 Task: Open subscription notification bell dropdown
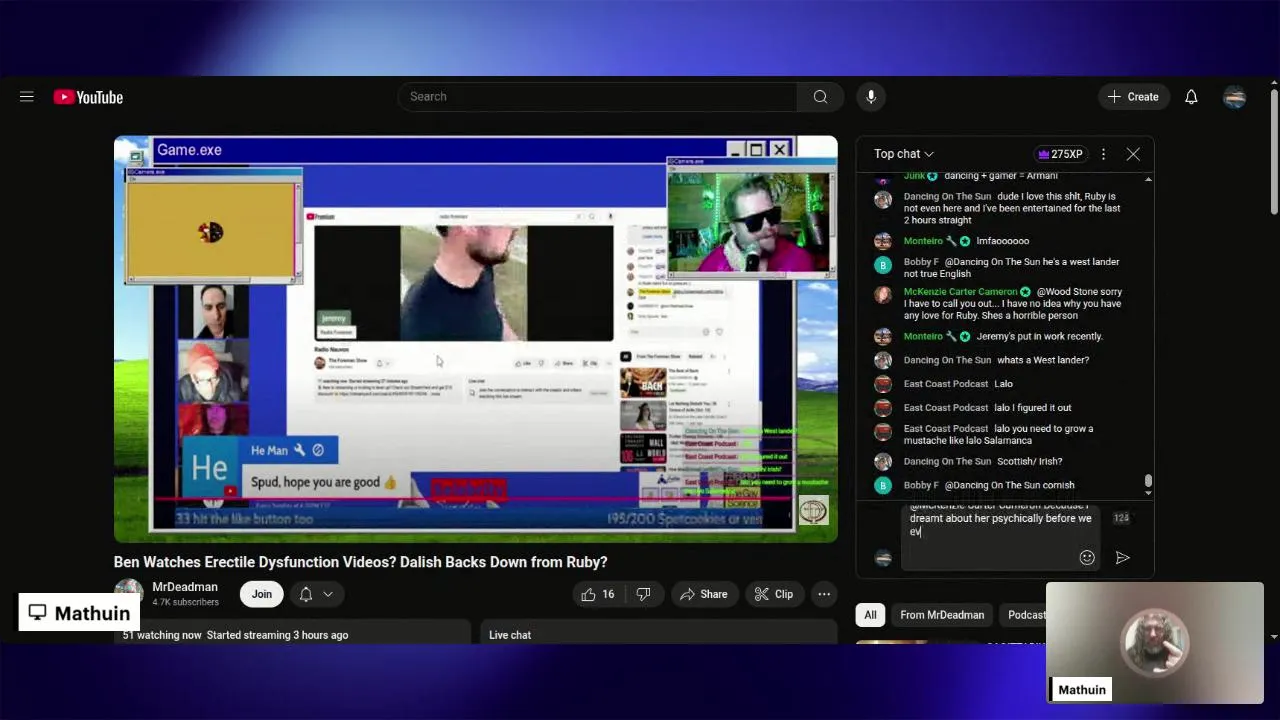click(x=316, y=594)
